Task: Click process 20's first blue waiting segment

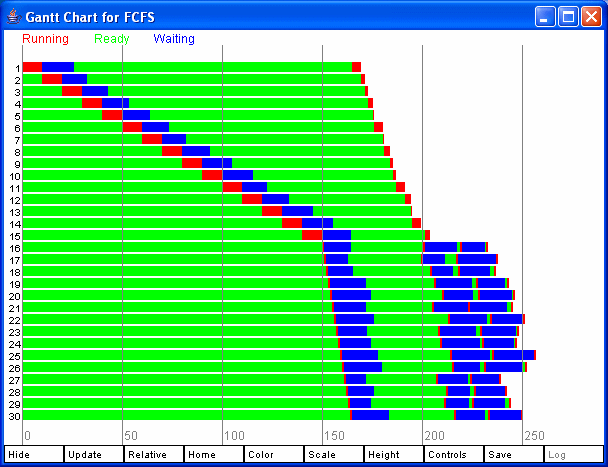Action: pos(351,295)
